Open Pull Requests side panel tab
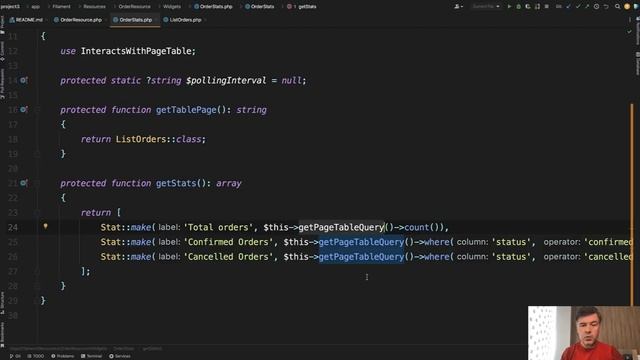The image size is (640, 360). click(x=2, y=84)
